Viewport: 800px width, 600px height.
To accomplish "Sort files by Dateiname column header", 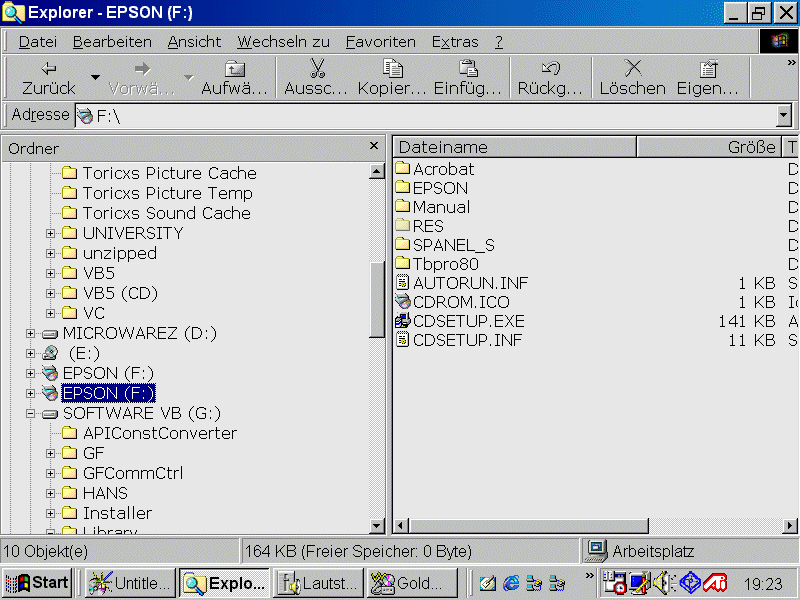I will [514, 147].
